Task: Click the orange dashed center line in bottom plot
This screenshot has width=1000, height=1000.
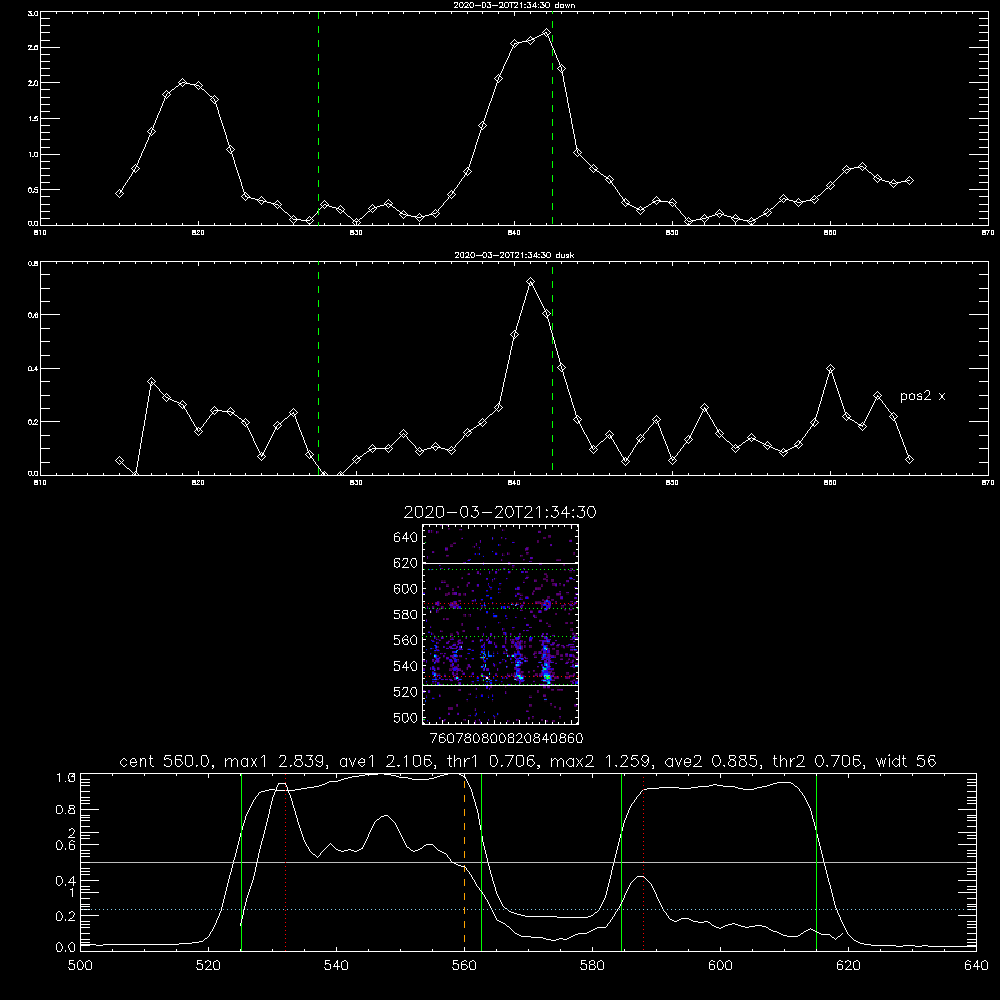Action: tap(464, 861)
